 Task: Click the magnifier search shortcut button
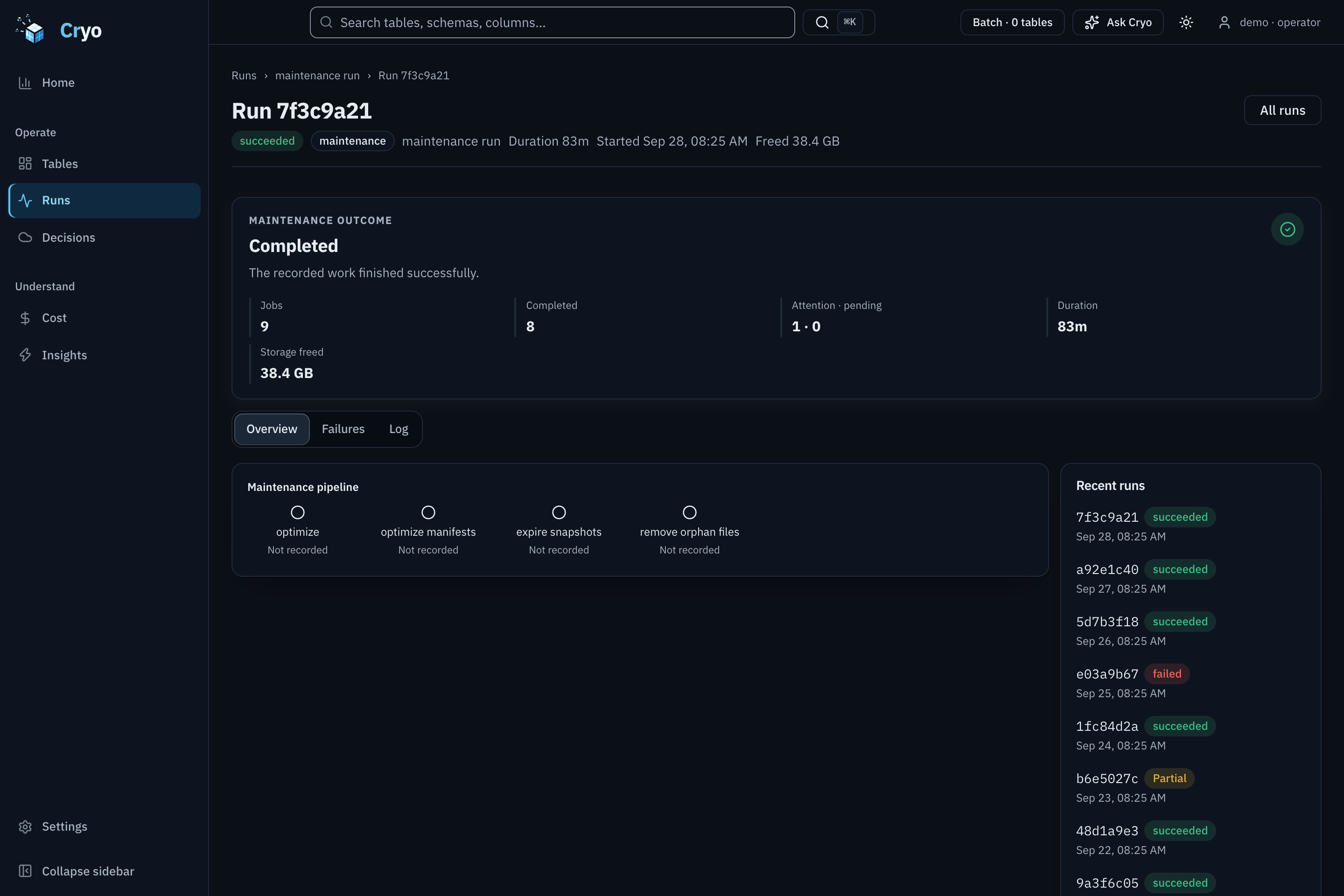(x=838, y=22)
